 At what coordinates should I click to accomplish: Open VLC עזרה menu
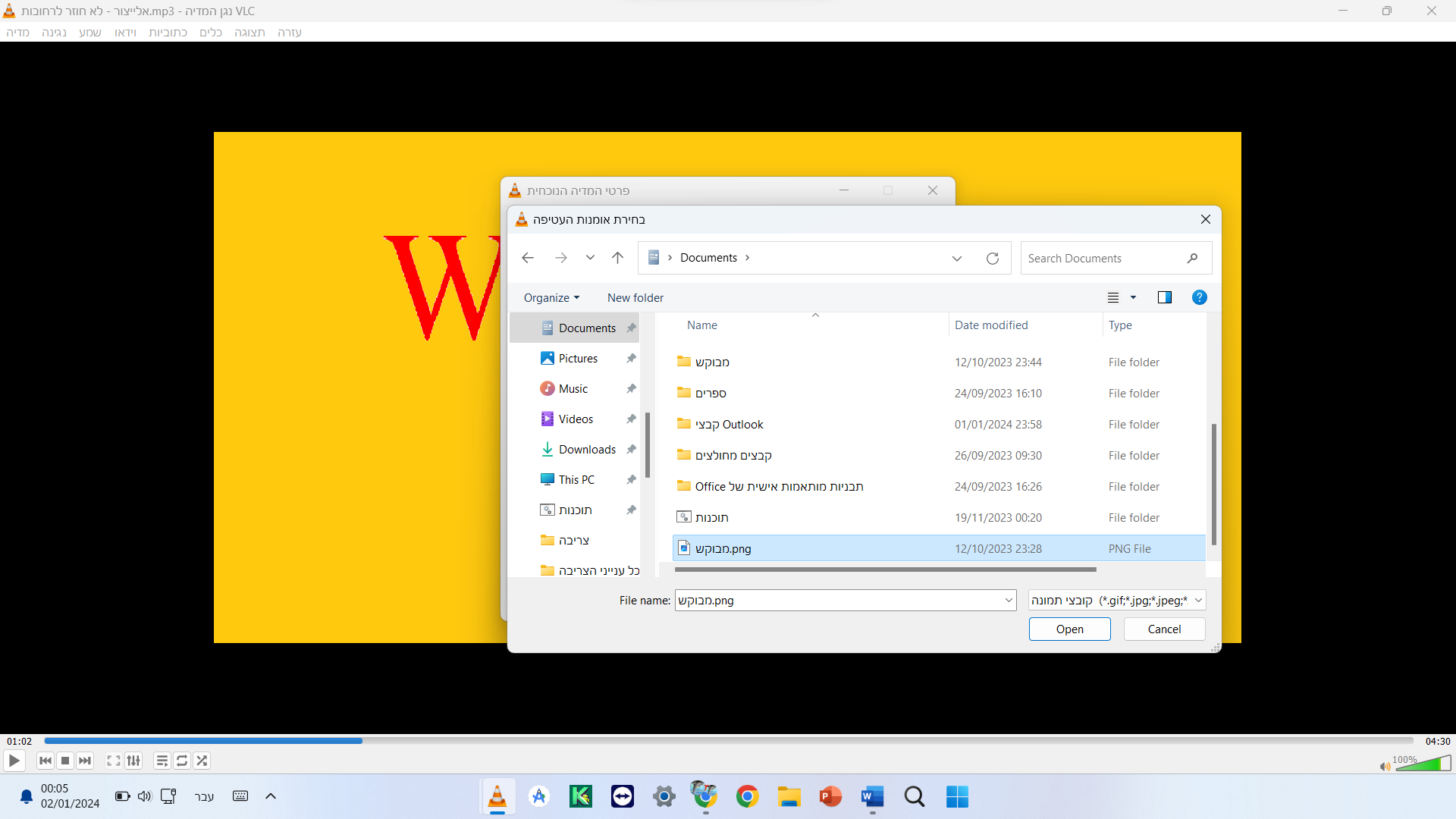pos(290,33)
